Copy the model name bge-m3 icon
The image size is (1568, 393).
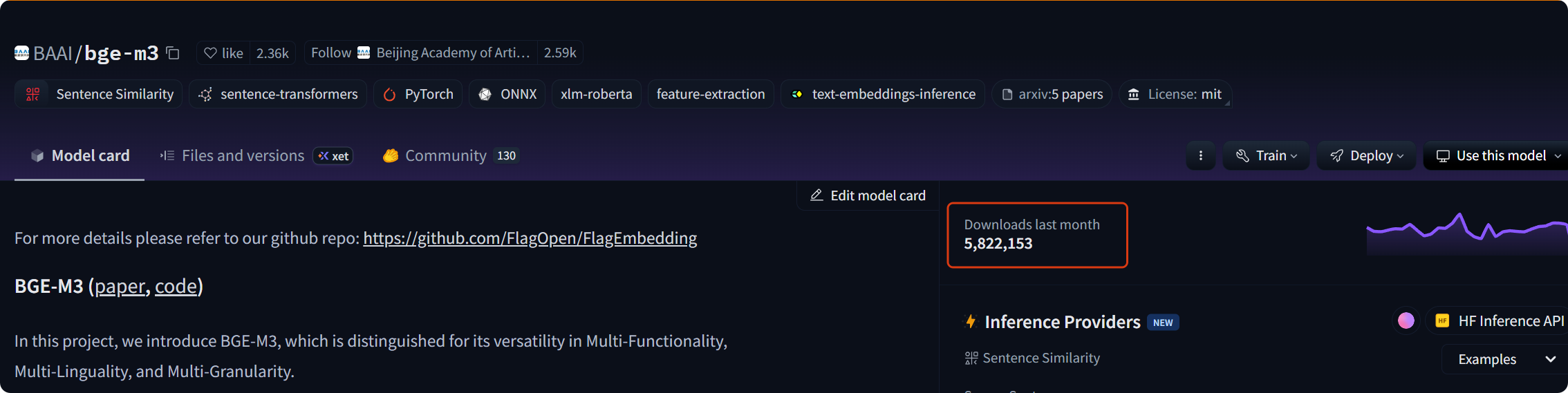point(173,53)
